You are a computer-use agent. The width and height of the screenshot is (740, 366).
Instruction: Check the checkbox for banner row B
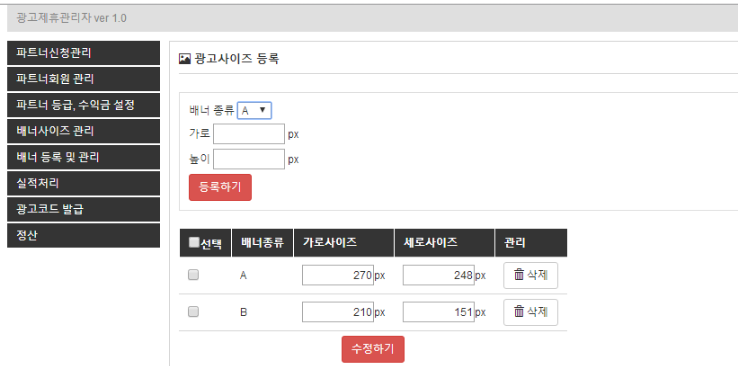coord(193,312)
